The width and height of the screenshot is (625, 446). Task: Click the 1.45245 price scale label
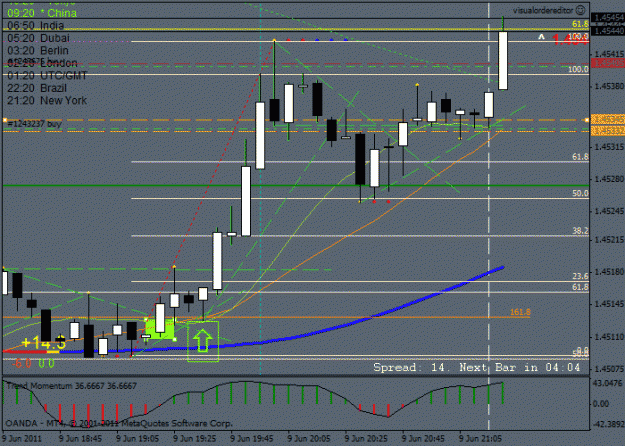[609, 211]
